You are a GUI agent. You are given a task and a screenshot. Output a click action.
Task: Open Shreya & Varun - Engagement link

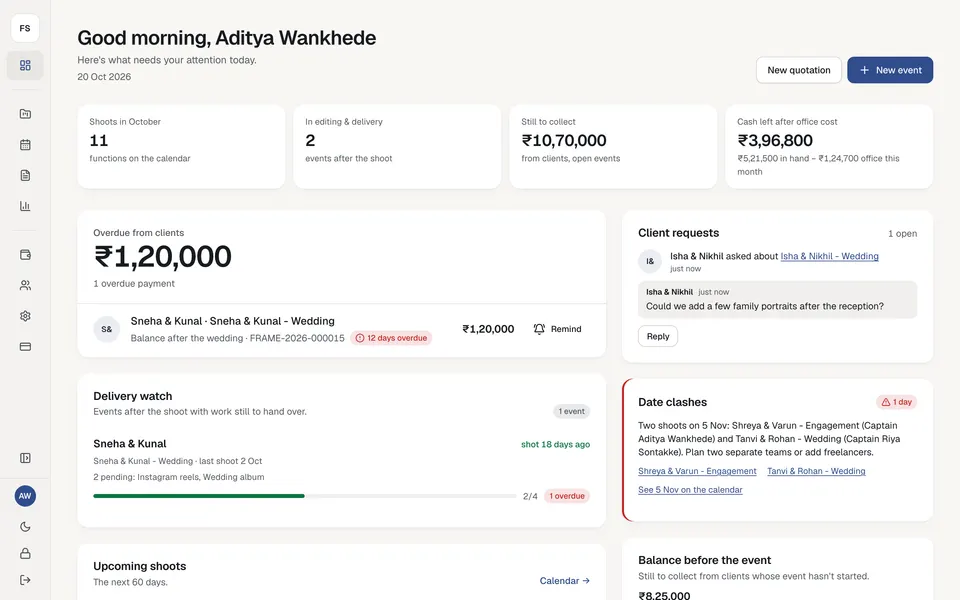click(x=697, y=471)
